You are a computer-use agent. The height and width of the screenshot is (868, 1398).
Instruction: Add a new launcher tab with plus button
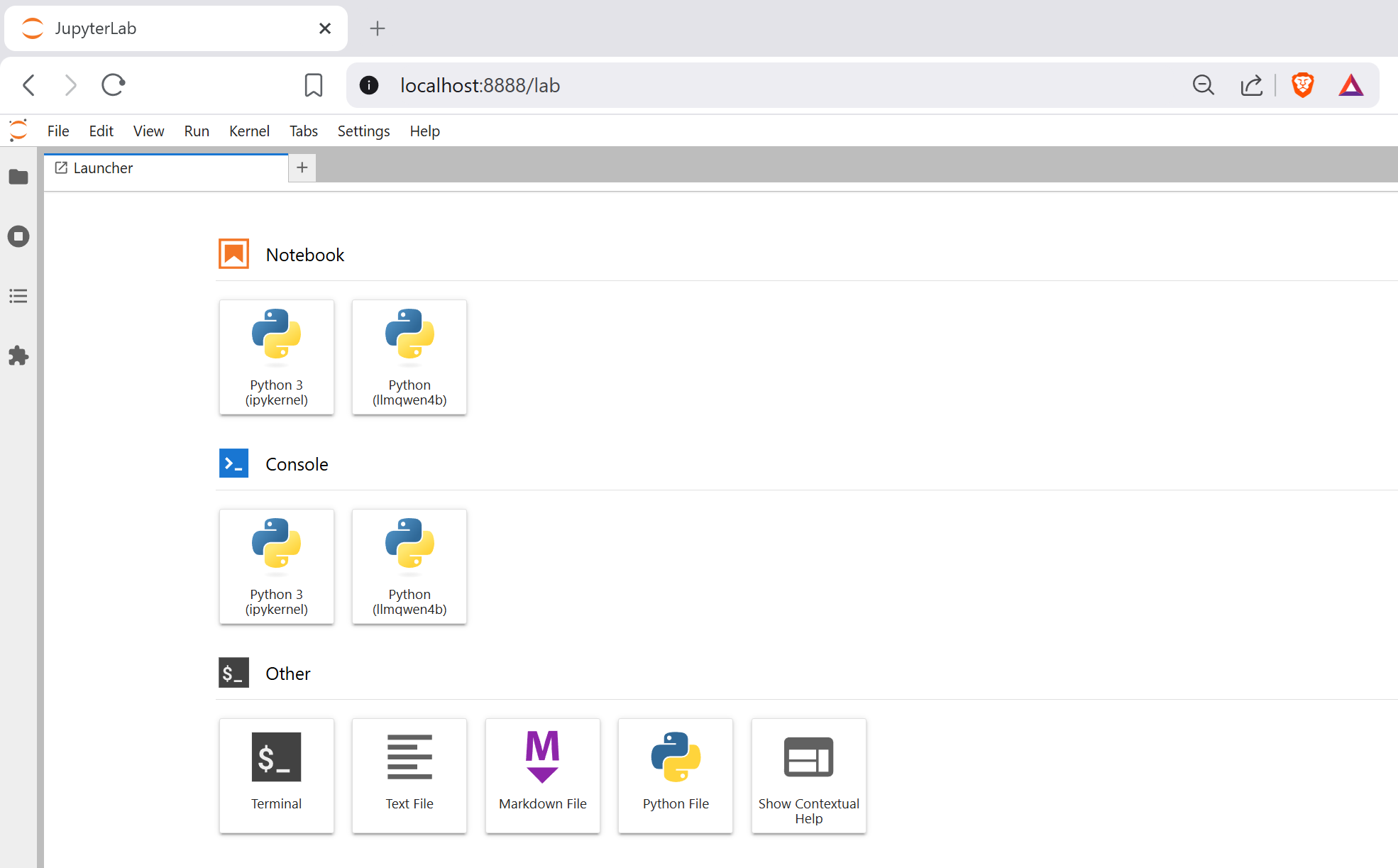(302, 168)
